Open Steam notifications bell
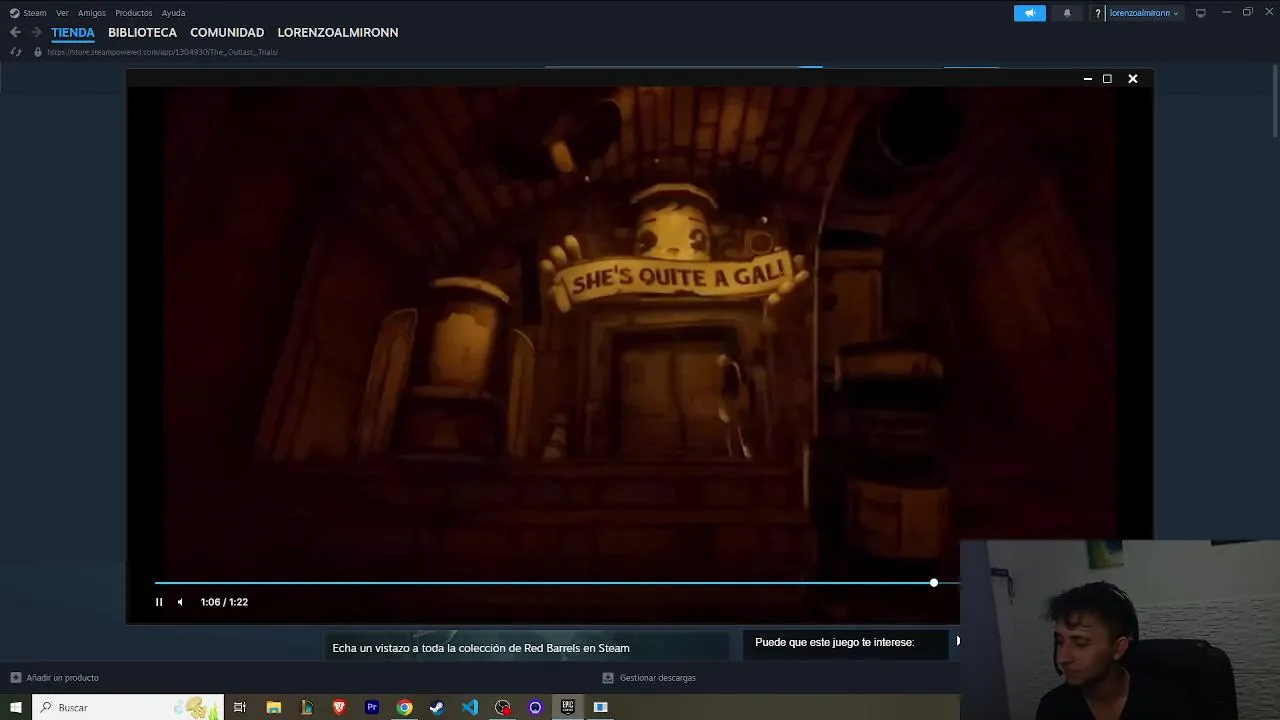The height and width of the screenshot is (720, 1280). click(1067, 13)
